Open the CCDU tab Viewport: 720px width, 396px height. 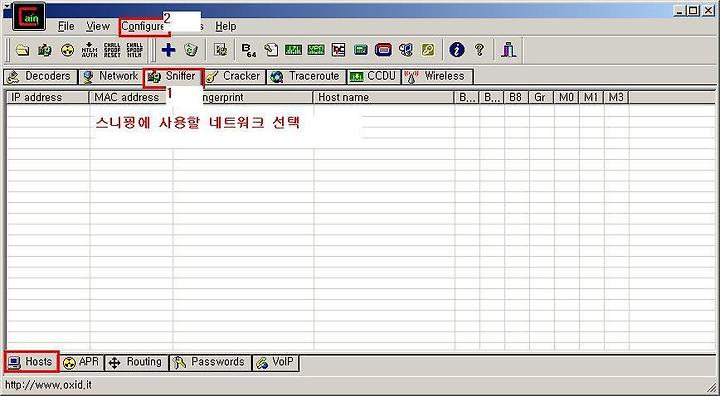[374, 76]
